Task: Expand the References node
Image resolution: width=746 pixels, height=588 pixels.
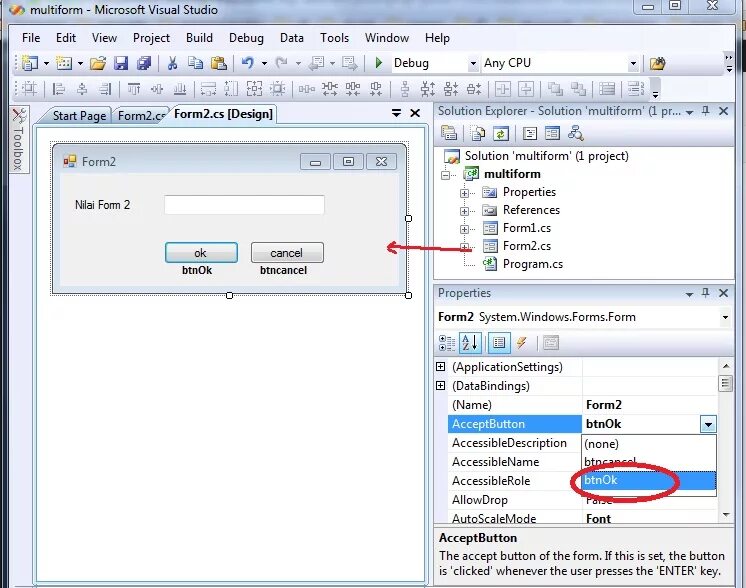Action: pos(464,211)
